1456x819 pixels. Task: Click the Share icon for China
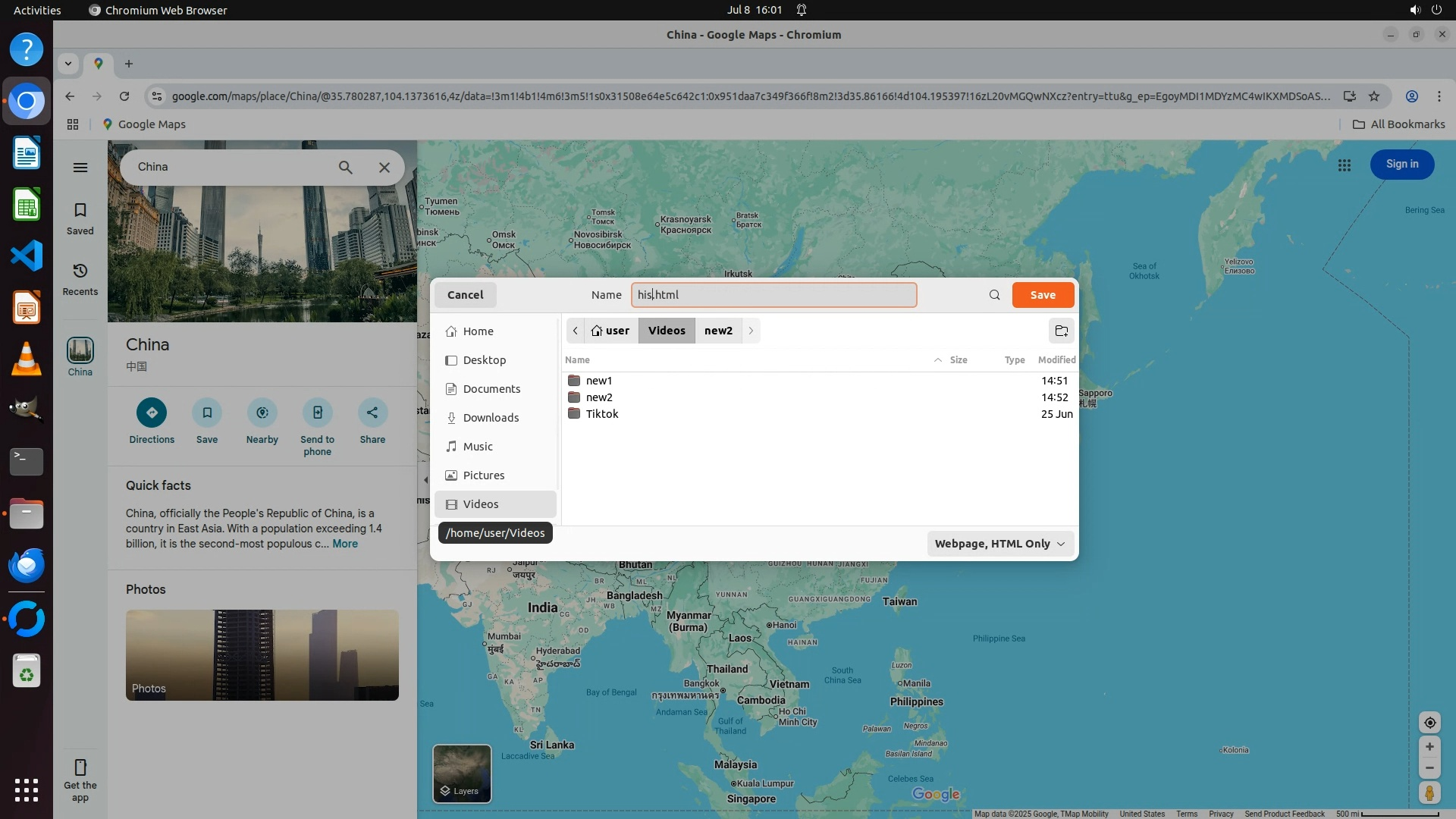372,413
